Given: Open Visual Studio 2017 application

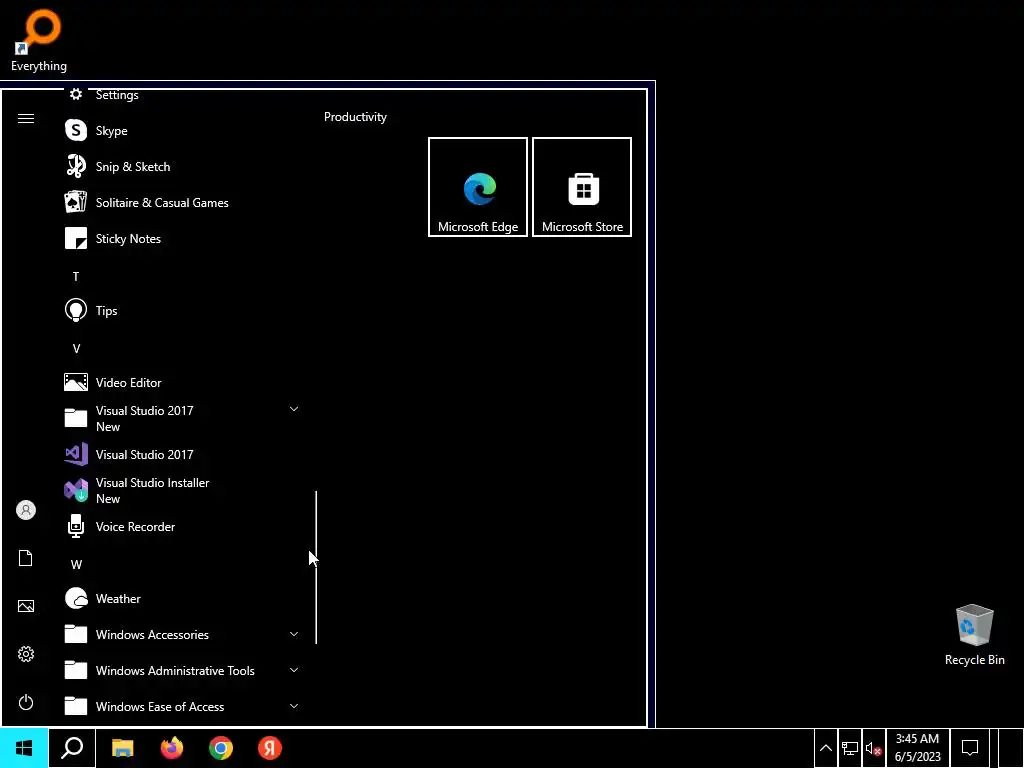Looking at the screenshot, I should pos(182,454).
